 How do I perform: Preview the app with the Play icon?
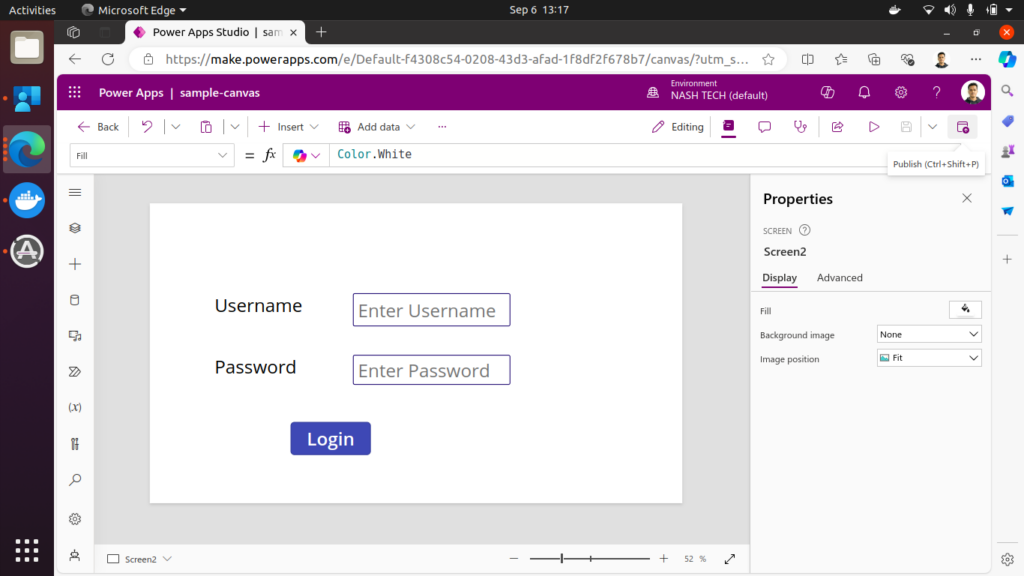873,127
